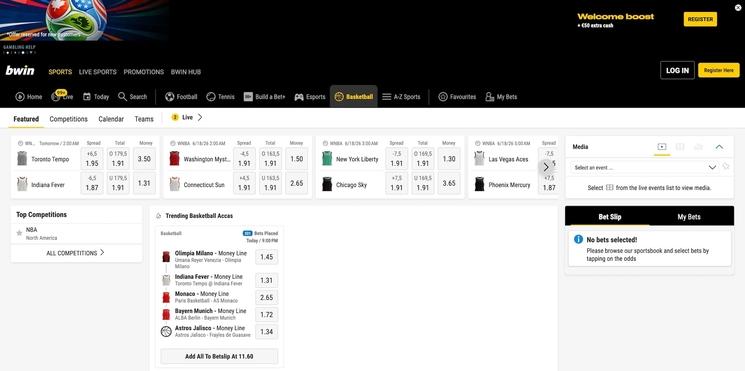
Task: Click the Register Here button
Action: tap(719, 70)
